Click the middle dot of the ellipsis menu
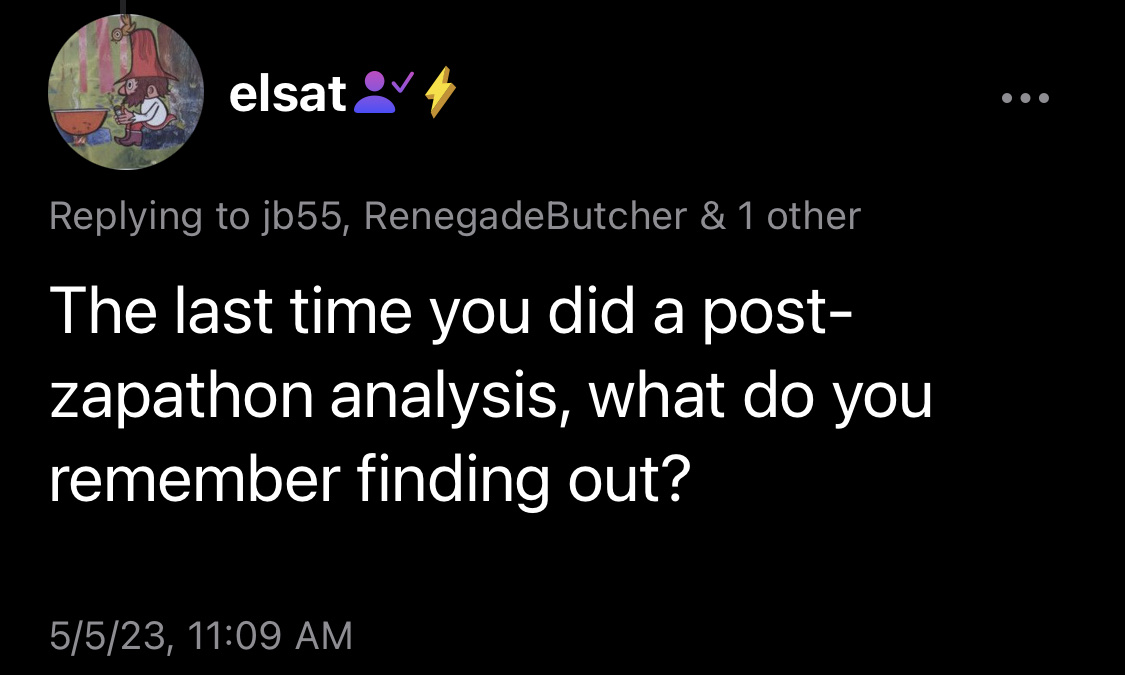1125x675 pixels. (x=1025, y=98)
